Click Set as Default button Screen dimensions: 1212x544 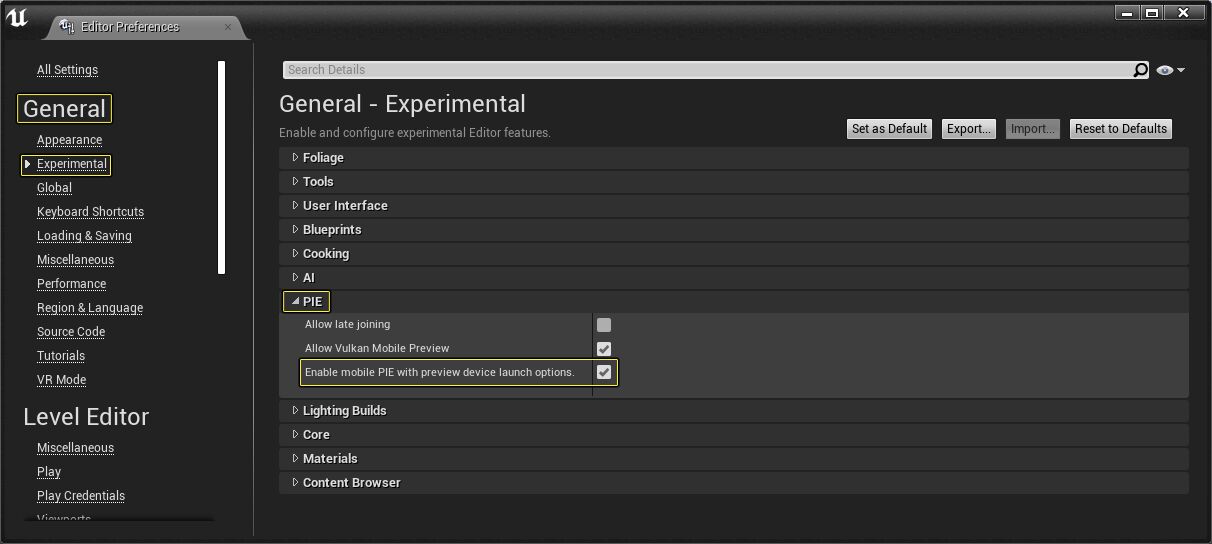889,129
